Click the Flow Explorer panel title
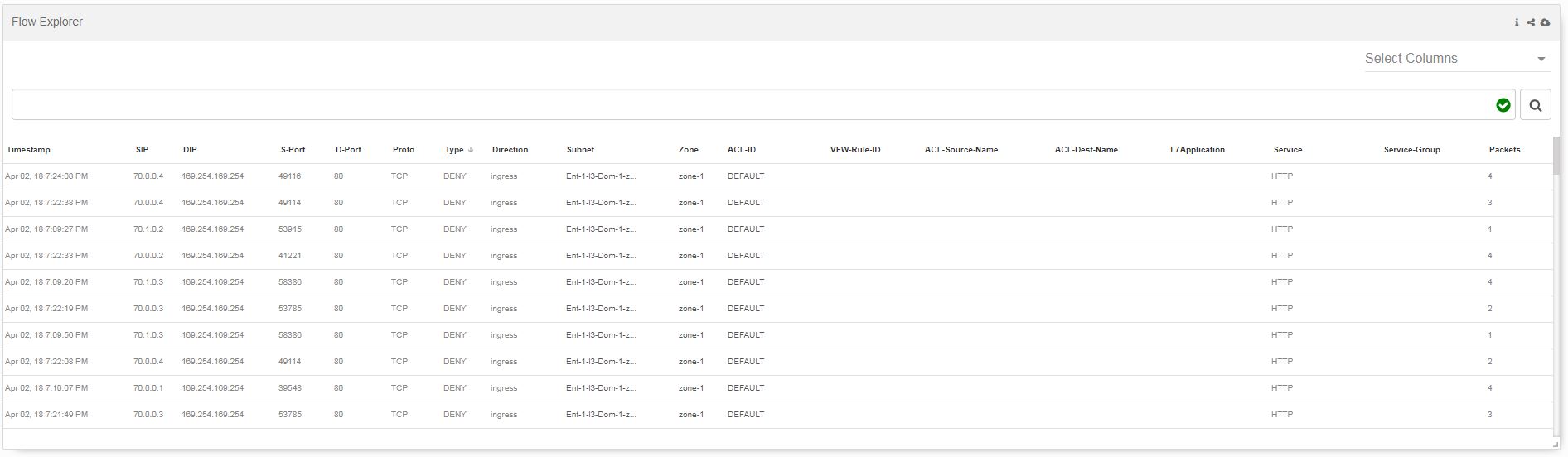The image size is (1568, 457). [47, 22]
